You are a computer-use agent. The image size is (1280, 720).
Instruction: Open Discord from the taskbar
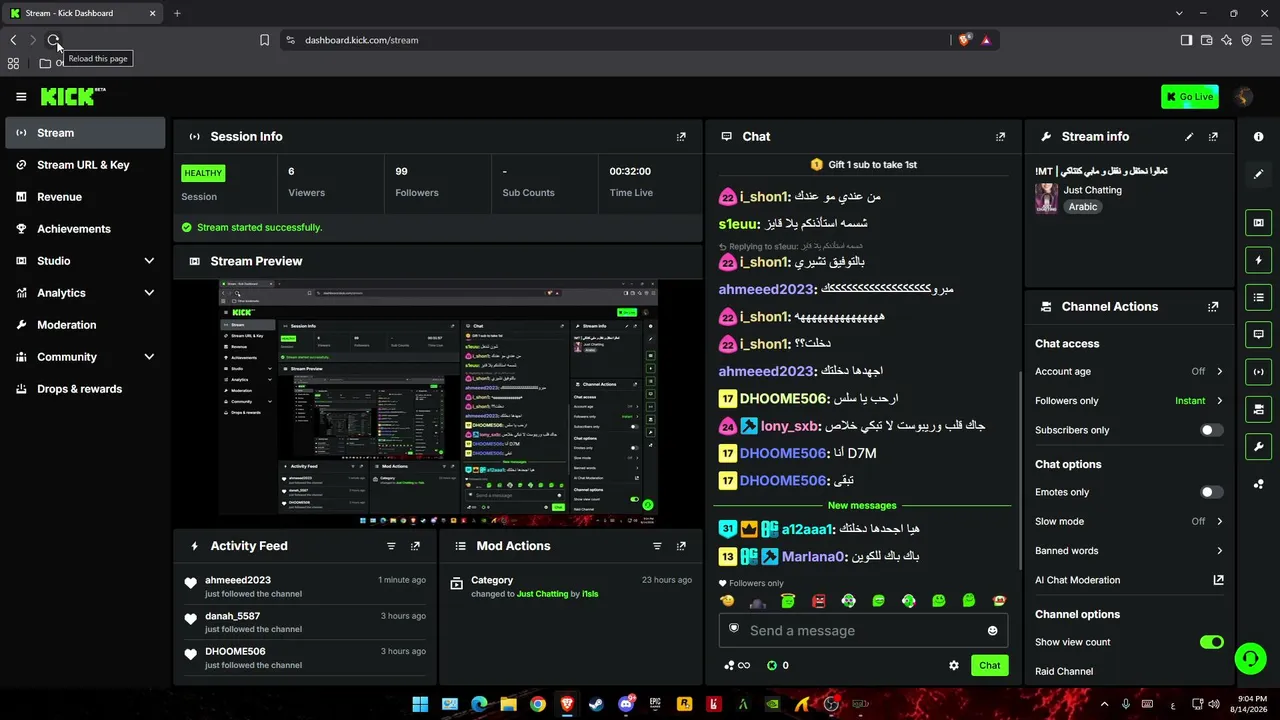coord(627,704)
